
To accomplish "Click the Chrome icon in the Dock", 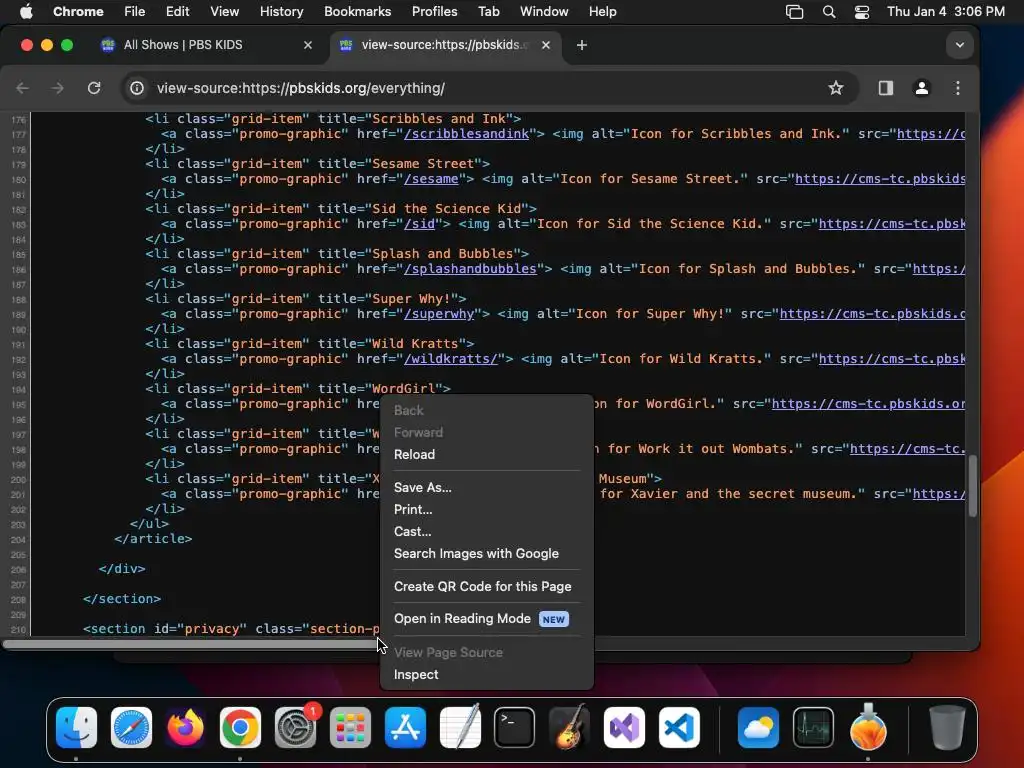I will click(240, 727).
